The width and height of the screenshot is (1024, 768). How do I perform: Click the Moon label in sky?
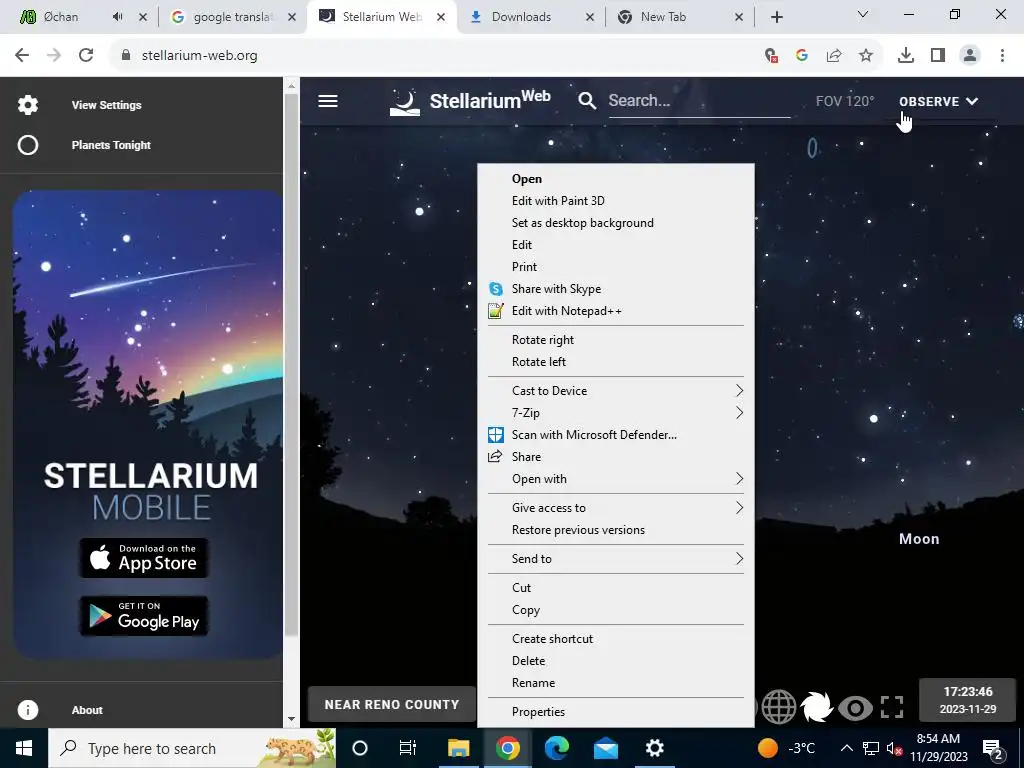click(919, 539)
